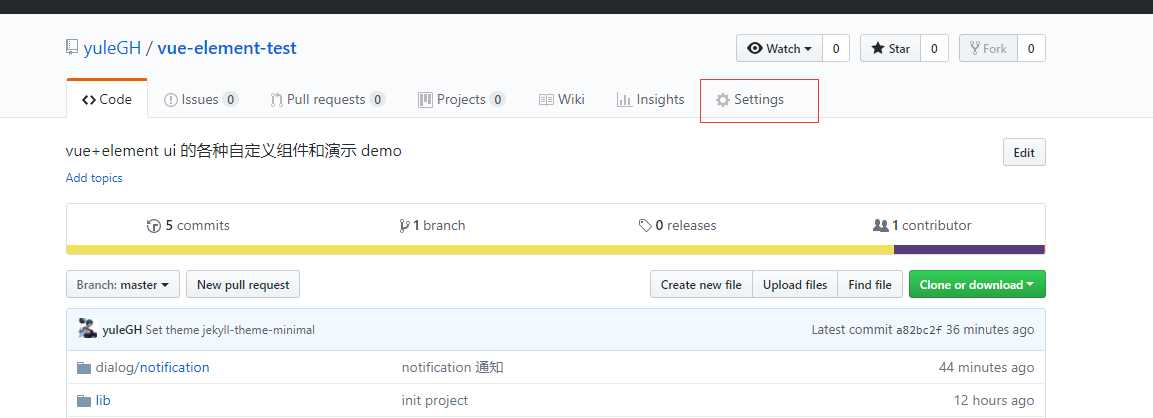Screen dimensions: 1153x418
Task: Open the Set theme jekyll-theme-minimal commit message
Action: coord(230,330)
